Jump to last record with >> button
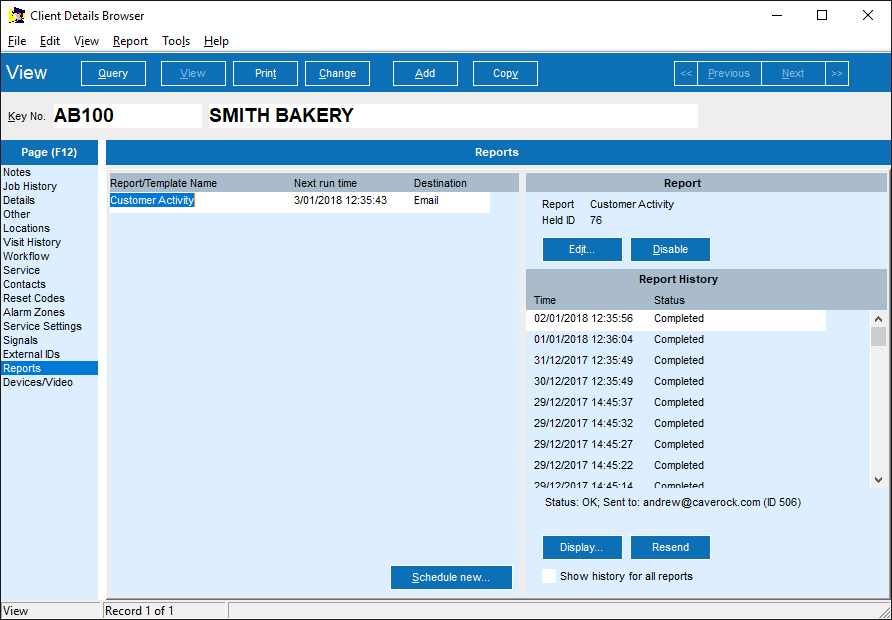This screenshot has height=620, width=892. tap(837, 73)
